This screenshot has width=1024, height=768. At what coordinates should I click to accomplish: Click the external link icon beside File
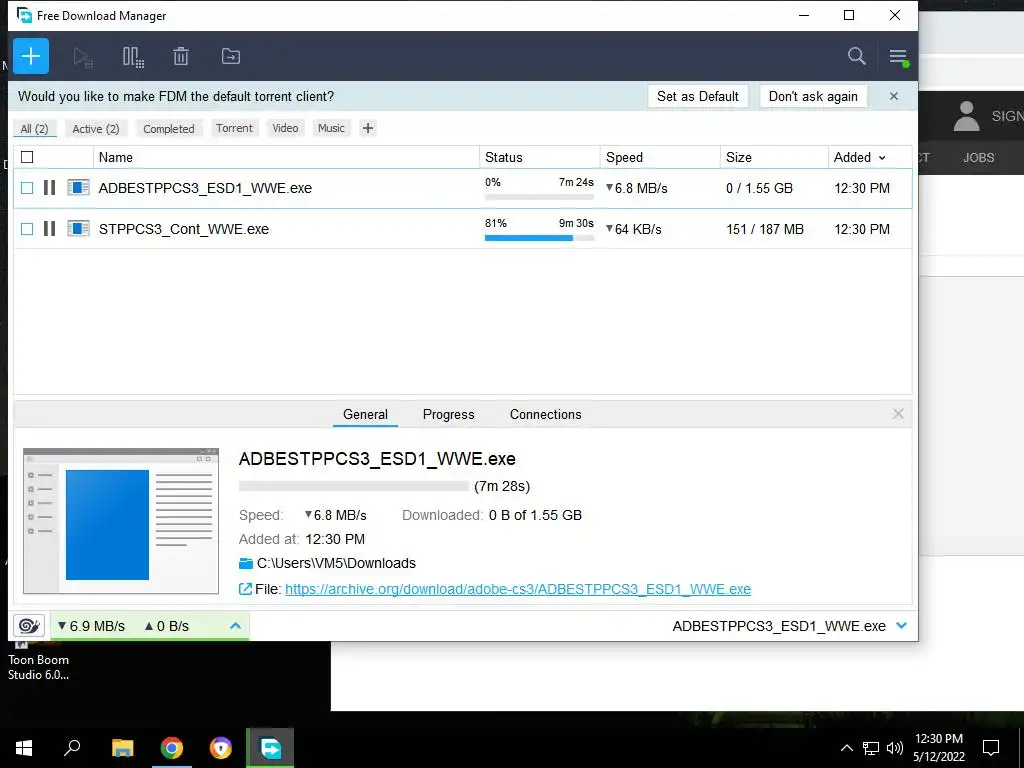[x=245, y=589]
